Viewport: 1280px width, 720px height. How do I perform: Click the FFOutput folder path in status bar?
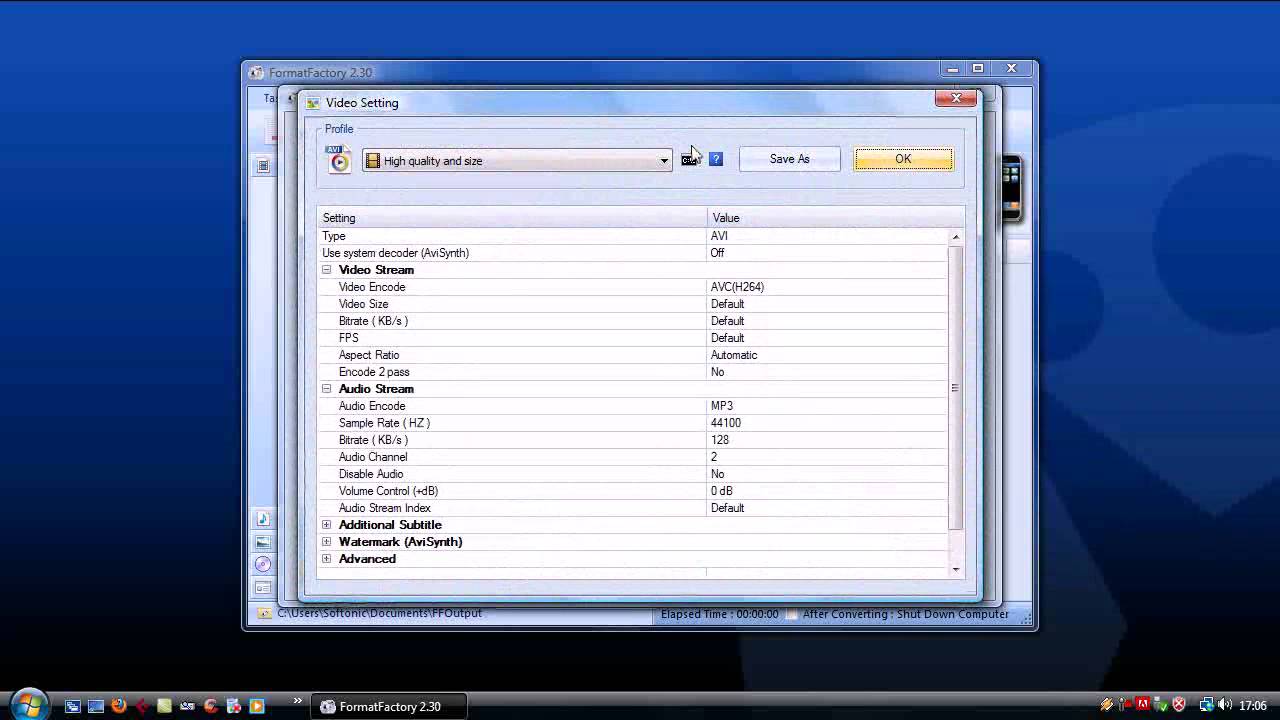coord(379,614)
